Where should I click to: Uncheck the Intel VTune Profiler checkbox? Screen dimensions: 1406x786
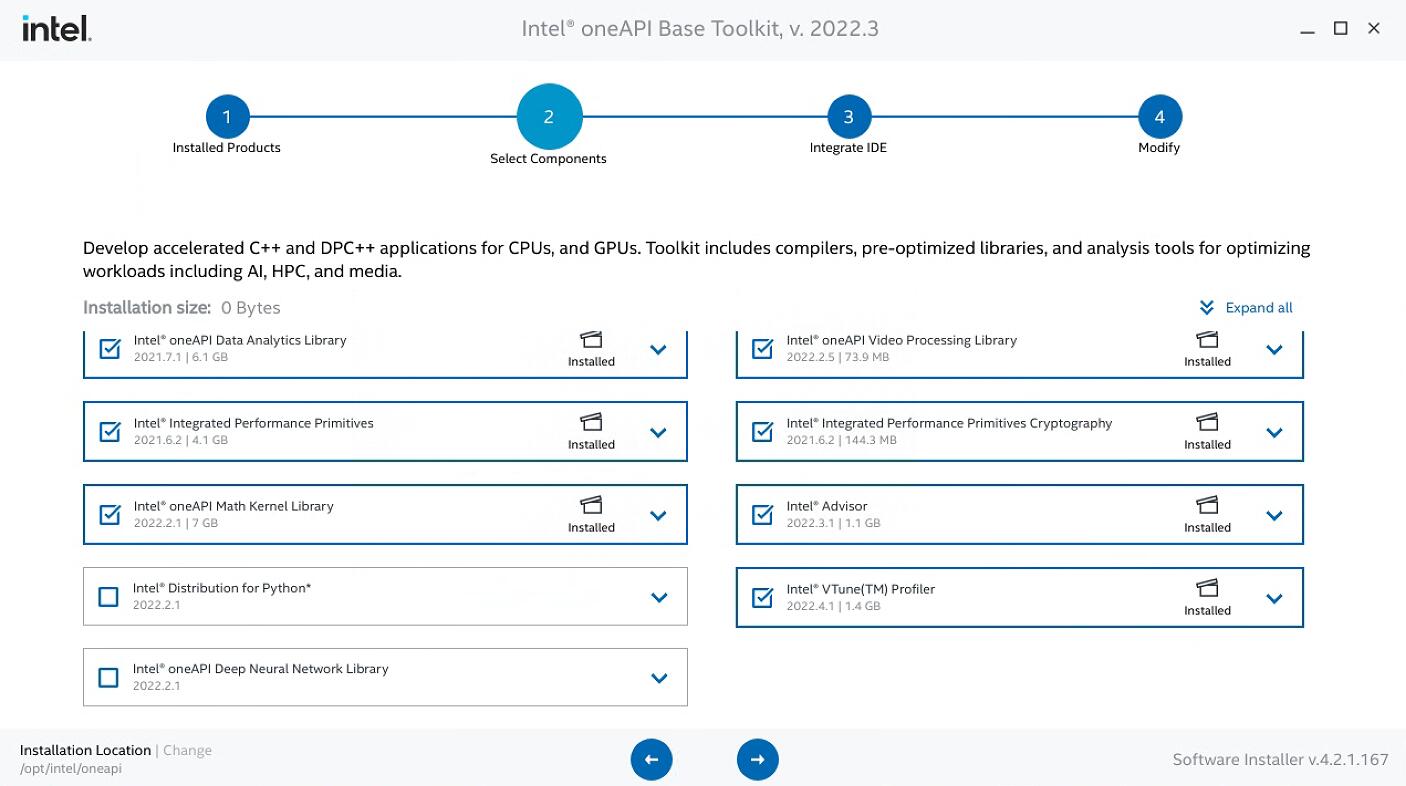[762, 598]
